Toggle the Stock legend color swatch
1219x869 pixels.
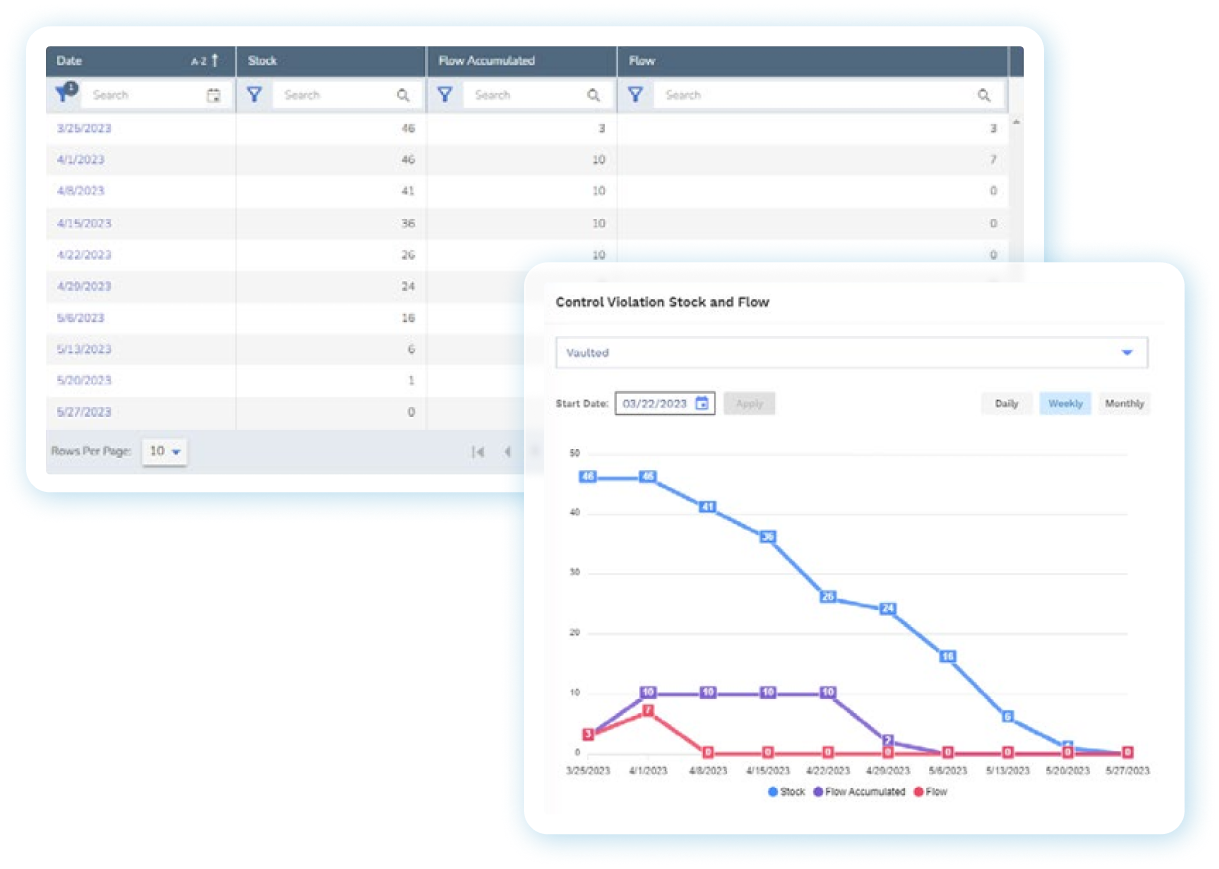(773, 792)
